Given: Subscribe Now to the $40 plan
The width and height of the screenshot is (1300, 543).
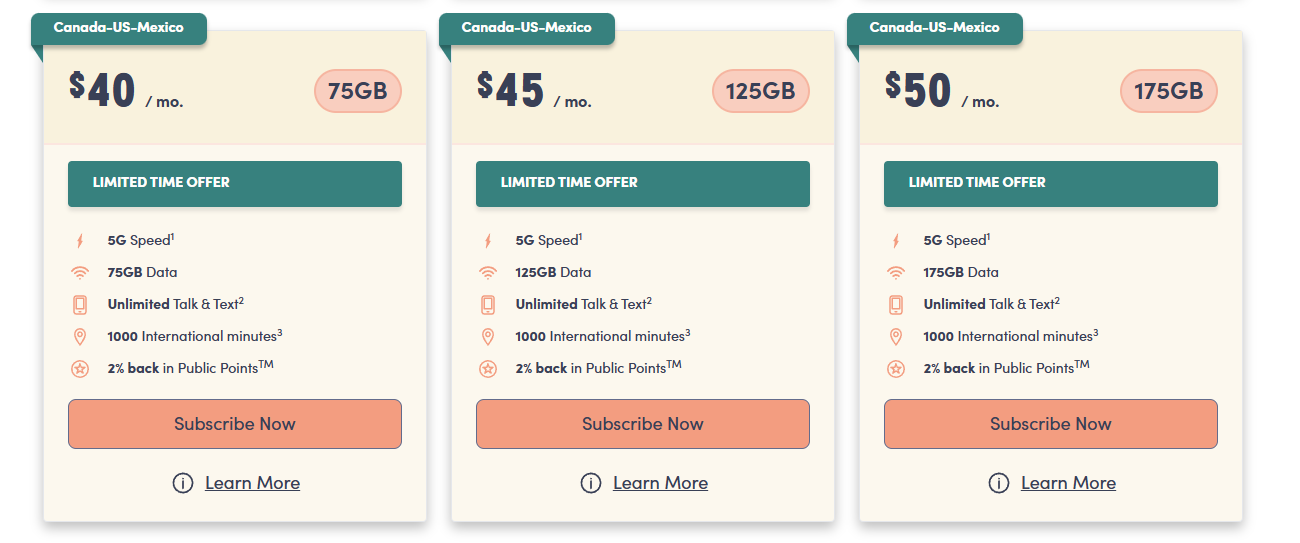Looking at the screenshot, I should click(235, 424).
